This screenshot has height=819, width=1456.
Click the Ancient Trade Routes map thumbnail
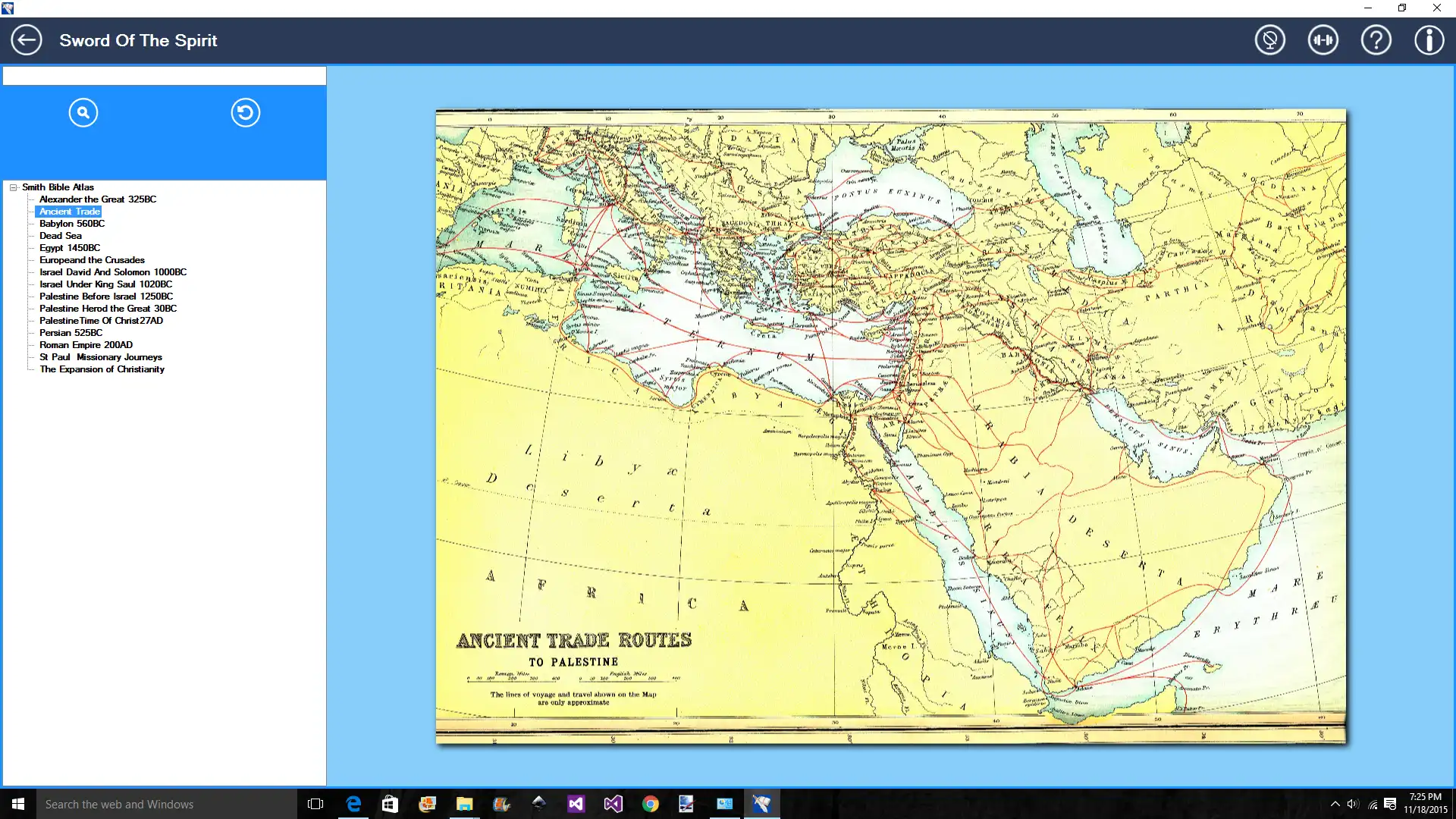(x=68, y=211)
